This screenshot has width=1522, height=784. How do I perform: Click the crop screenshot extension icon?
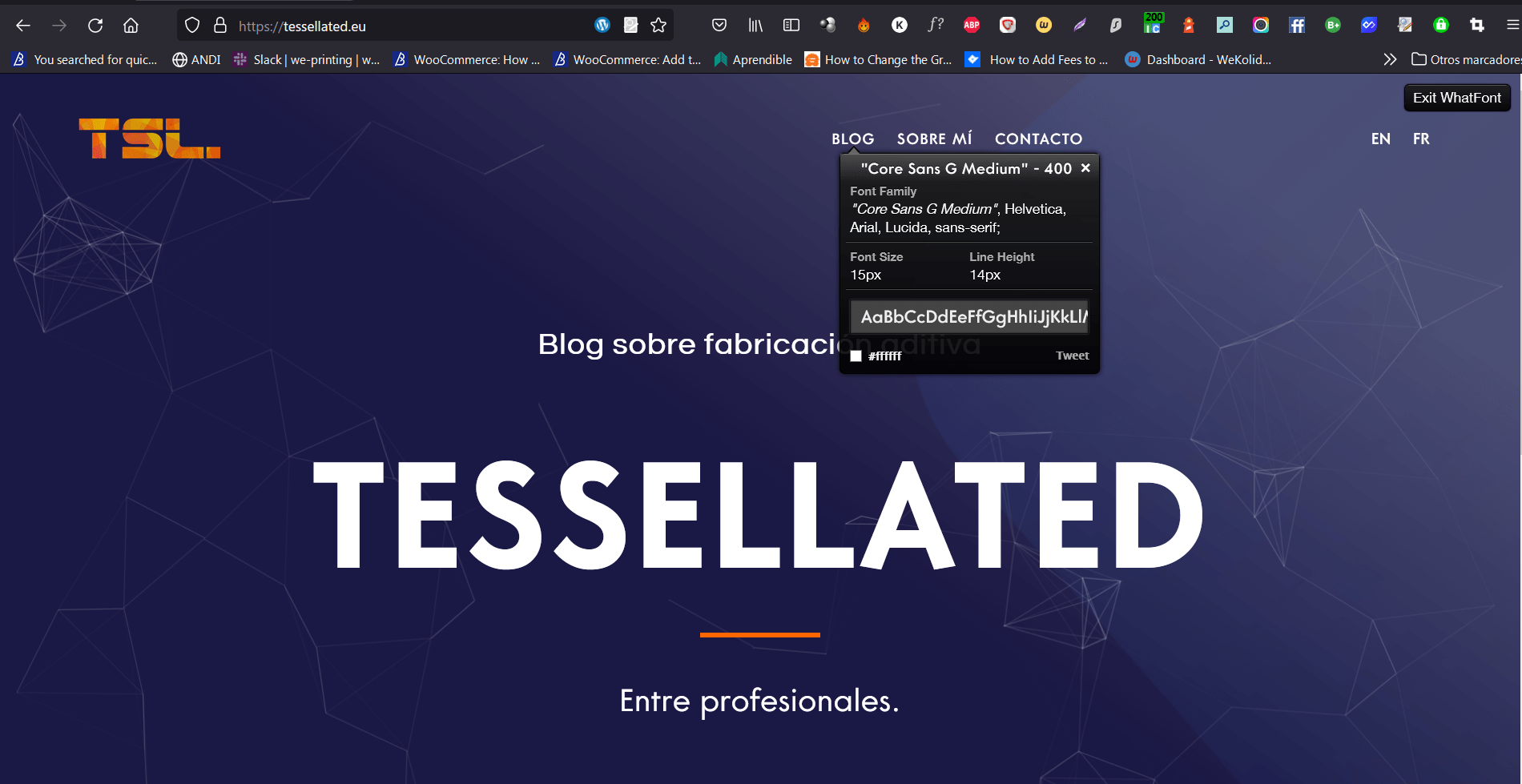(1477, 26)
